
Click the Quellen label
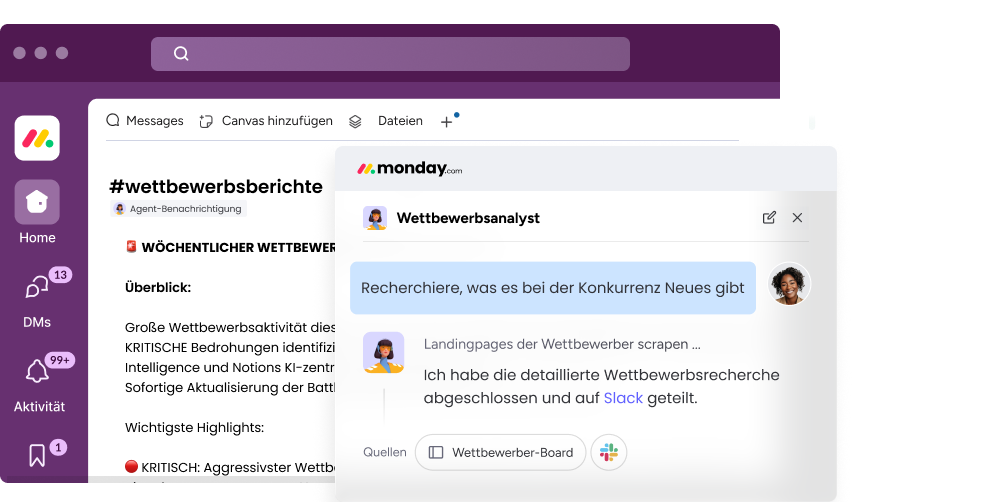(x=385, y=452)
